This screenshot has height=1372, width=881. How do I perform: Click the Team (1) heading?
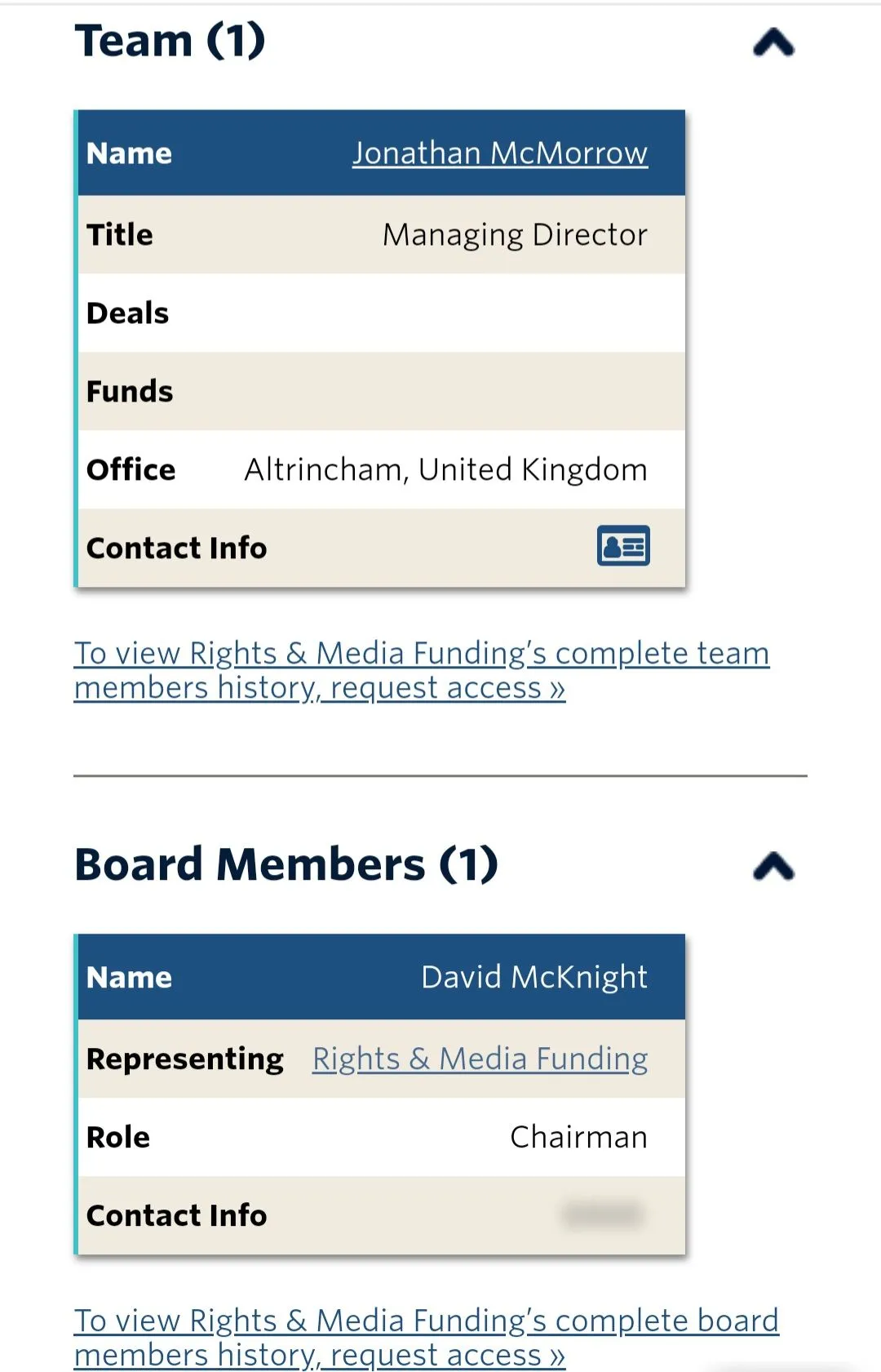(x=170, y=41)
